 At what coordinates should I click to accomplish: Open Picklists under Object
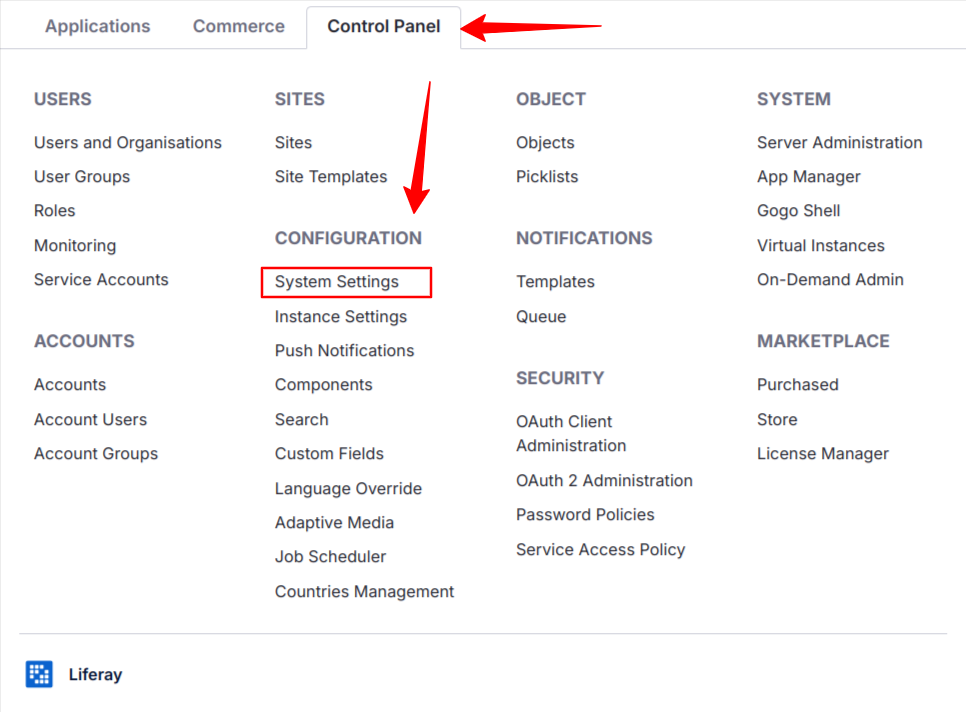pyautogui.click(x=547, y=176)
